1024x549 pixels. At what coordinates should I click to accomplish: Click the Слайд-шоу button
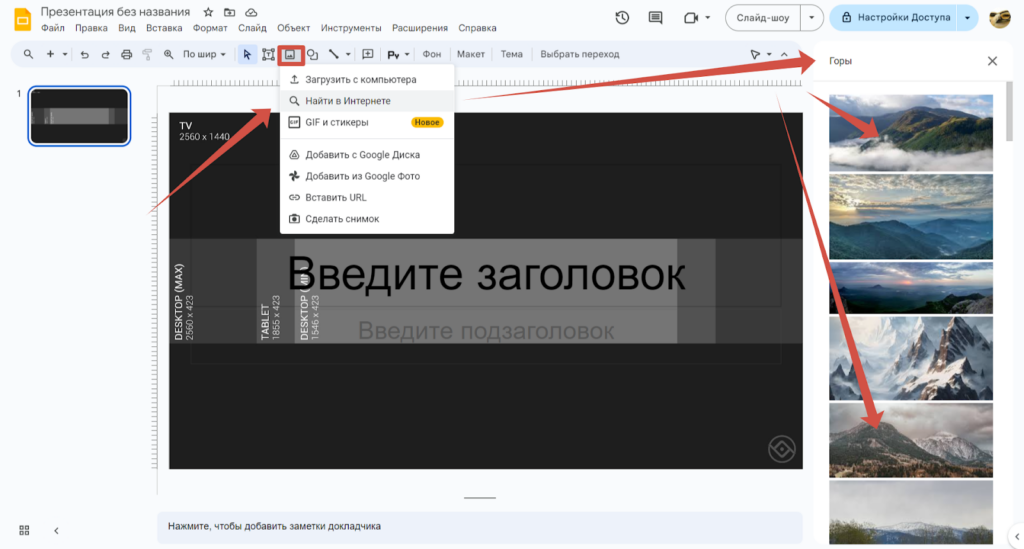(763, 18)
